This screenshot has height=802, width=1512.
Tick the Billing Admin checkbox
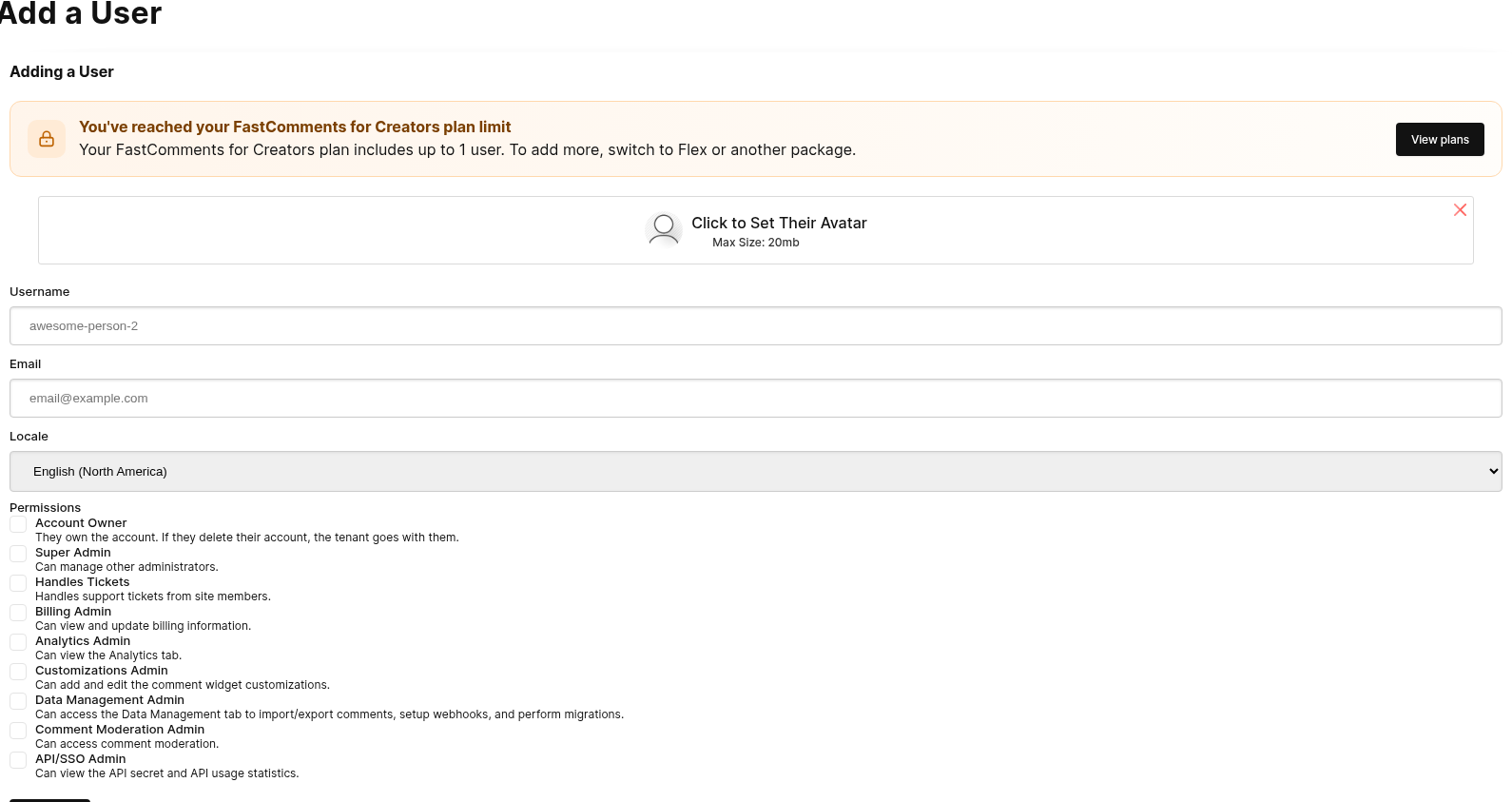click(18, 613)
